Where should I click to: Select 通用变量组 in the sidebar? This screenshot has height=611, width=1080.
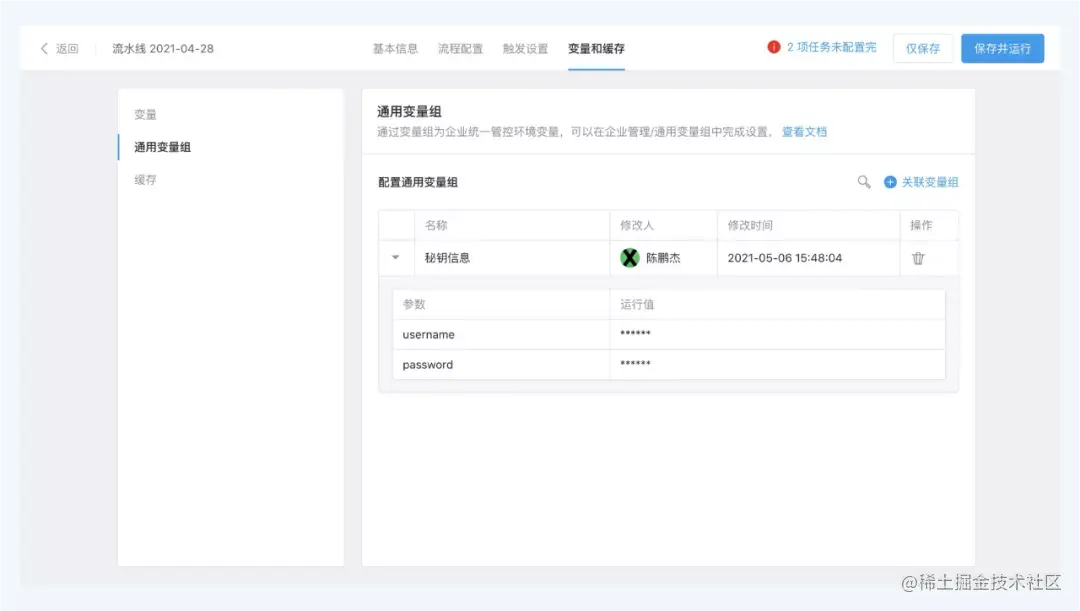pyautogui.click(x=163, y=147)
